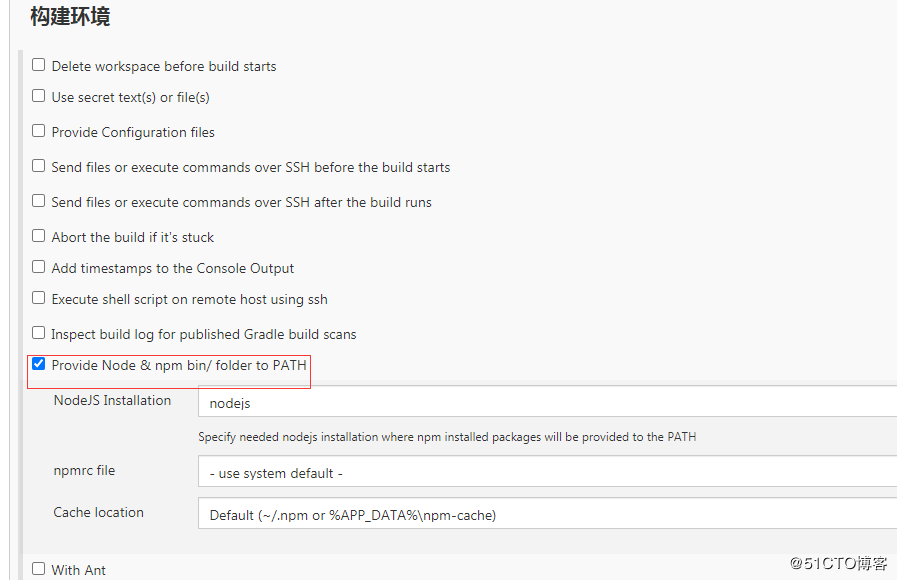Enable Inspect build log for Gradle scans
This screenshot has width=897, height=580.
[x=39, y=333]
